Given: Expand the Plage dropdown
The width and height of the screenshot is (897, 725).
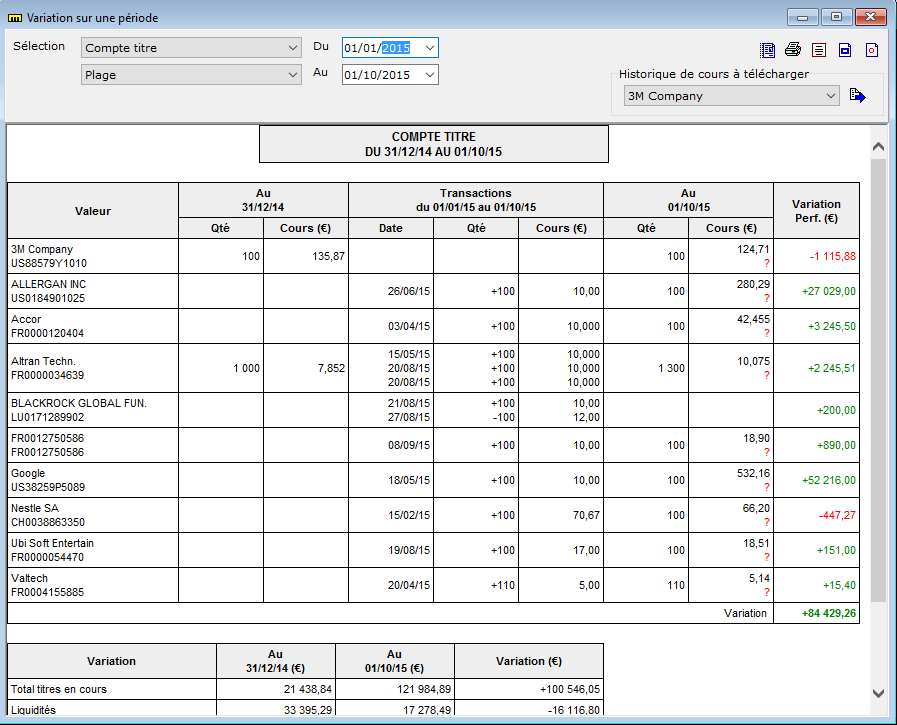Looking at the screenshot, I should click(191, 75).
